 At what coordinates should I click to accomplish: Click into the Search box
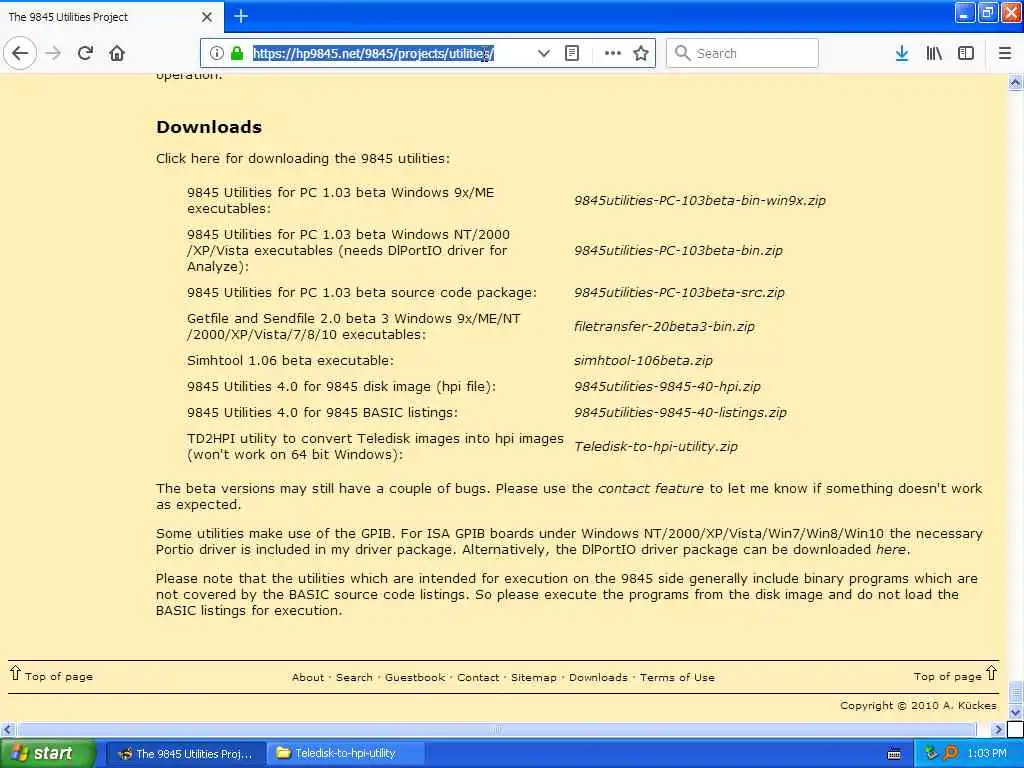(742, 54)
